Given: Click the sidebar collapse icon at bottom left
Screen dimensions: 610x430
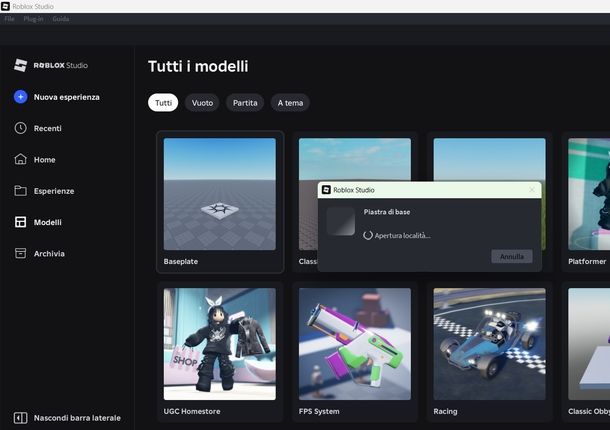Looking at the screenshot, I should pyautogui.click(x=20, y=418).
